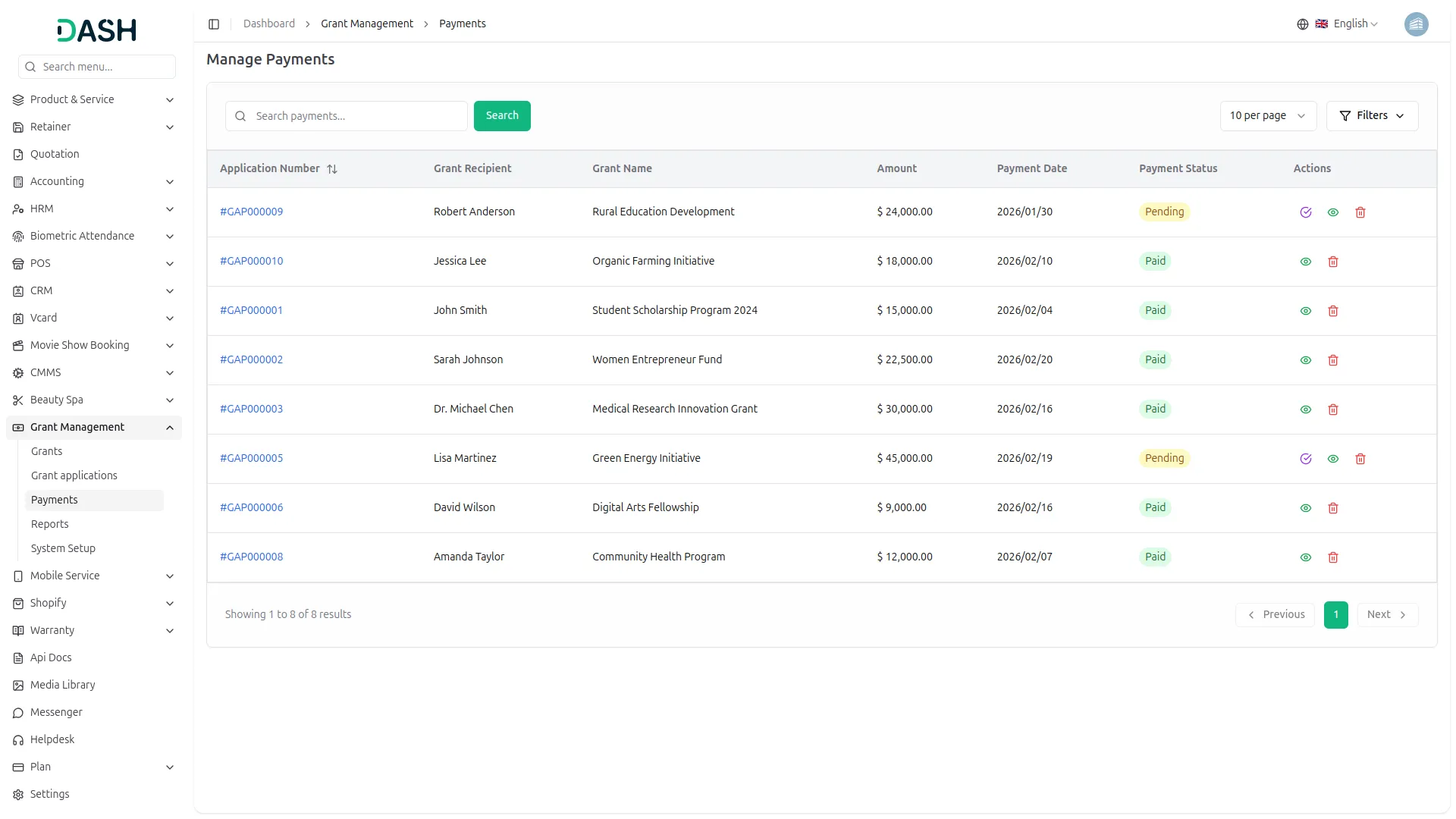Open the user profile avatar menu
Viewport: 1456px width, 819px height.
pyautogui.click(x=1417, y=24)
